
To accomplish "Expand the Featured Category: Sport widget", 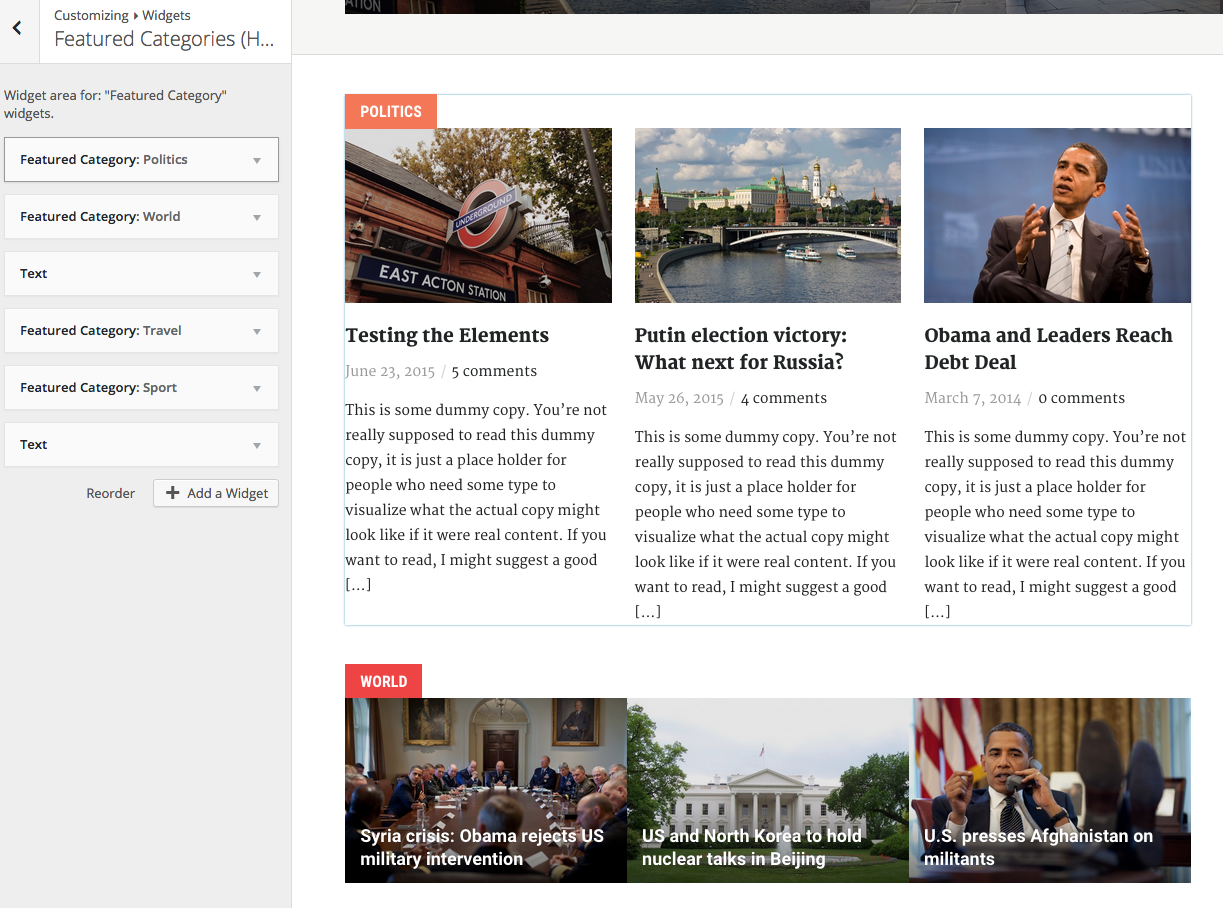I will click(141, 388).
